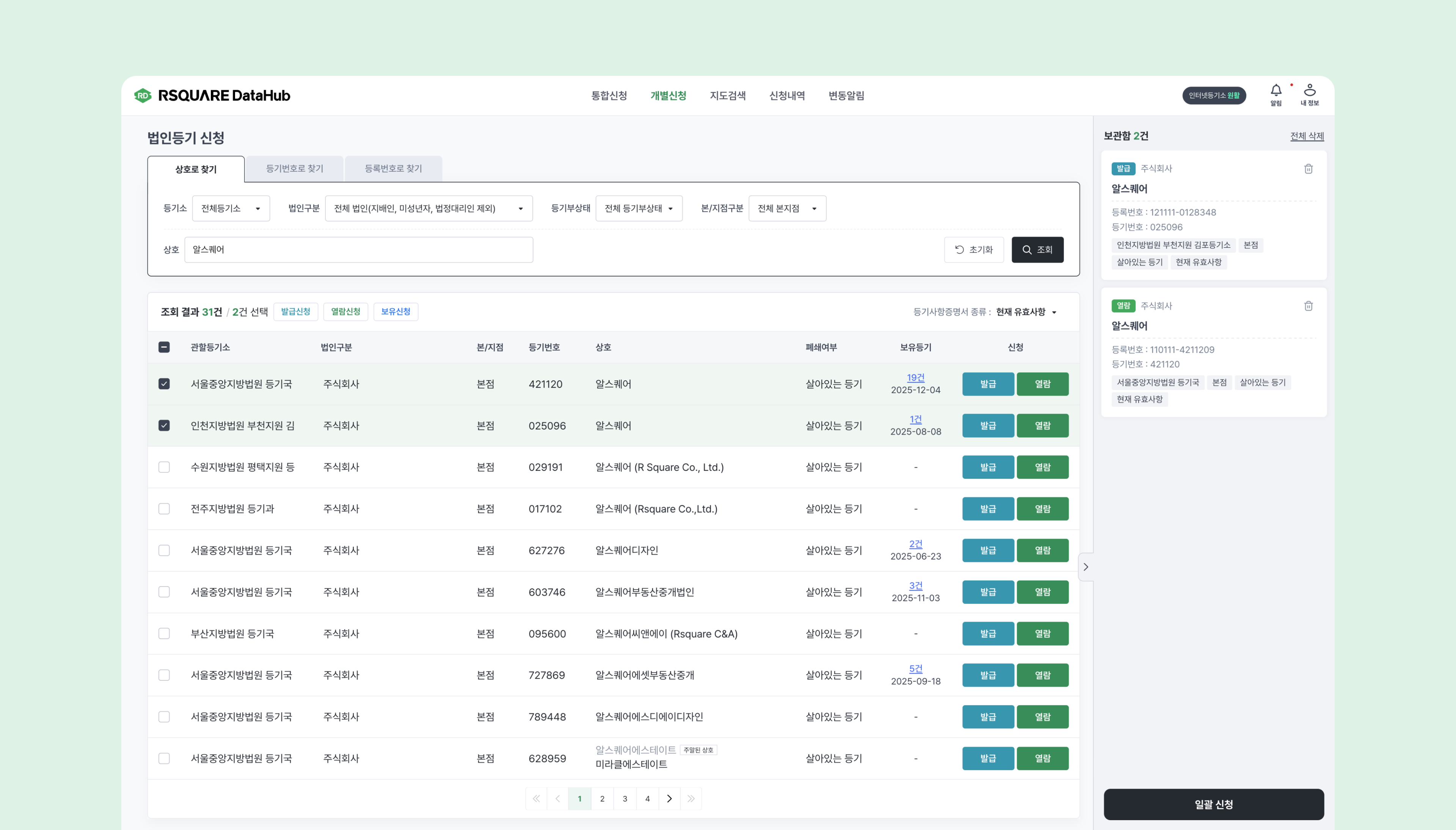
Task: Open the notifications bell icon
Action: [1276, 91]
